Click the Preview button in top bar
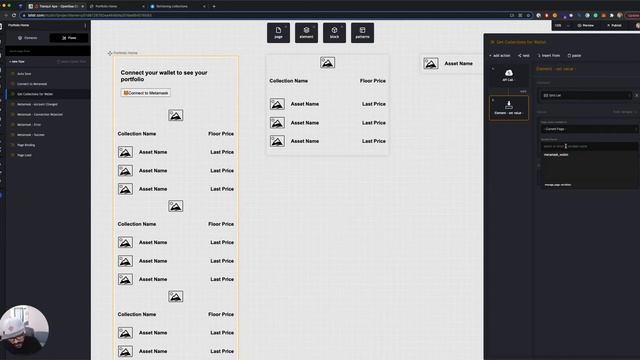 coord(586,25)
